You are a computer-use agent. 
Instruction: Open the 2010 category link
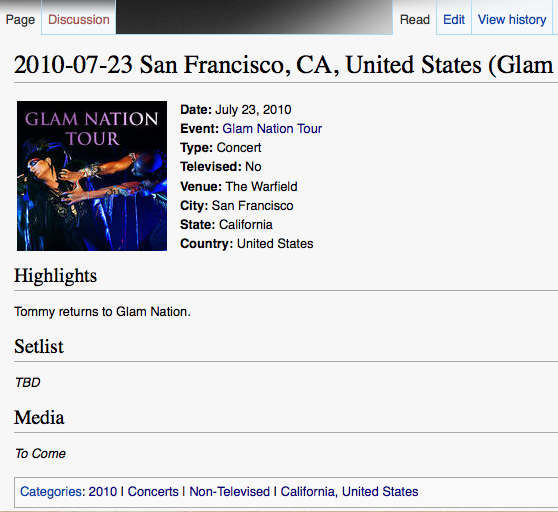102,491
